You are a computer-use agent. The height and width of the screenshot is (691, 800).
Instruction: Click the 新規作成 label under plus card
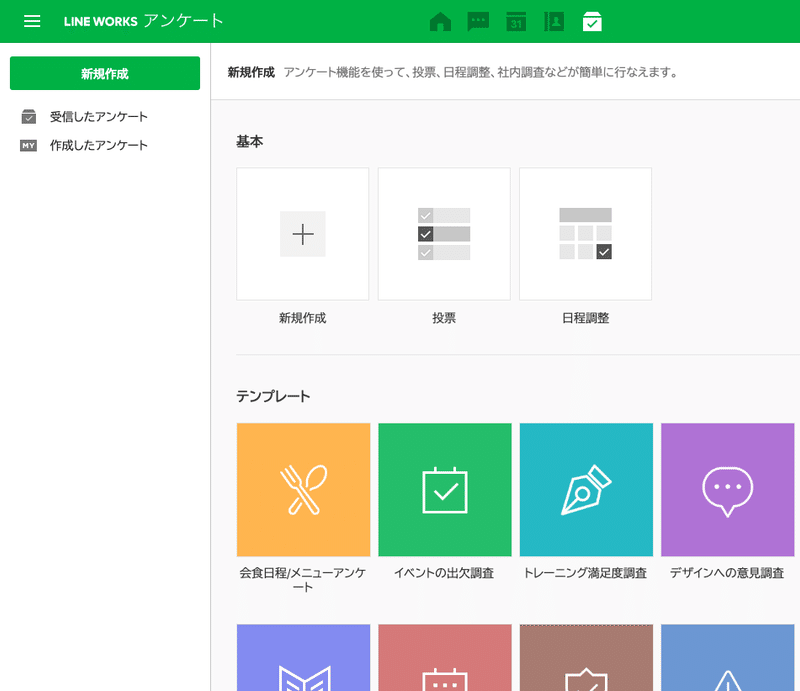pos(303,318)
